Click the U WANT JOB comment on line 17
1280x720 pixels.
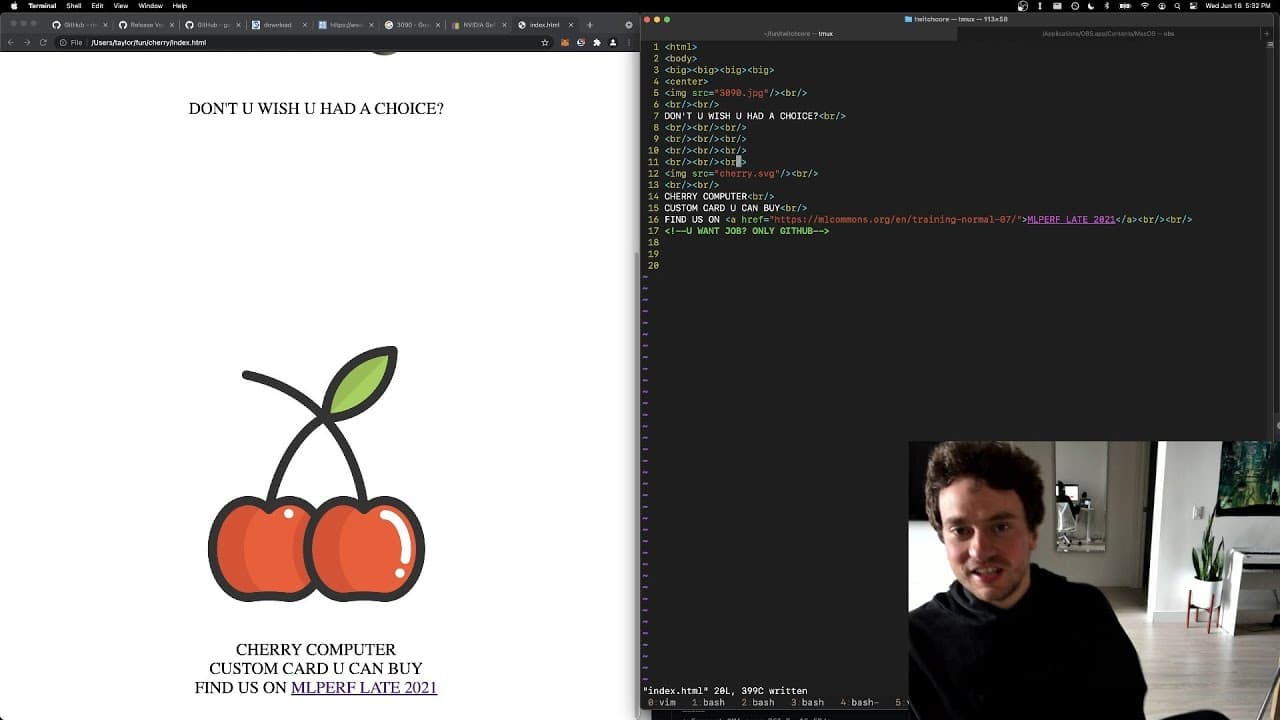point(747,232)
